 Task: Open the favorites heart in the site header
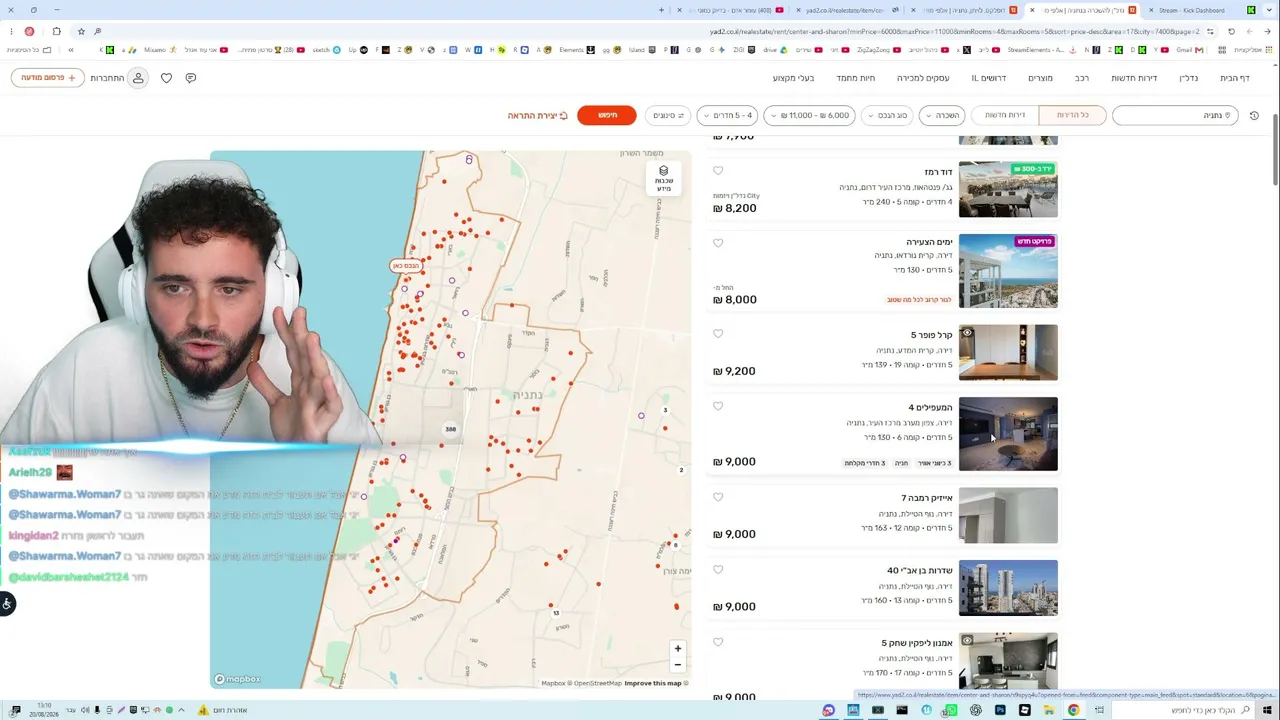(x=166, y=78)
